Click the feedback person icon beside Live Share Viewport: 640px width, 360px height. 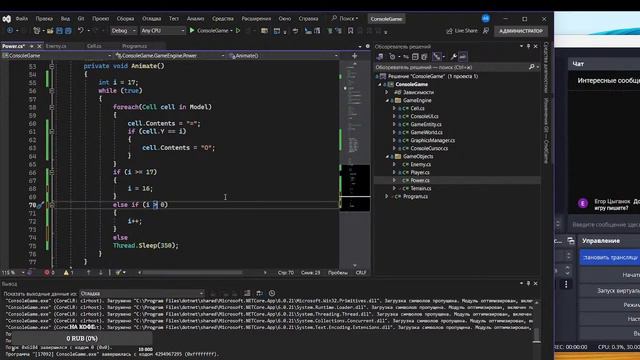point(486,31)
